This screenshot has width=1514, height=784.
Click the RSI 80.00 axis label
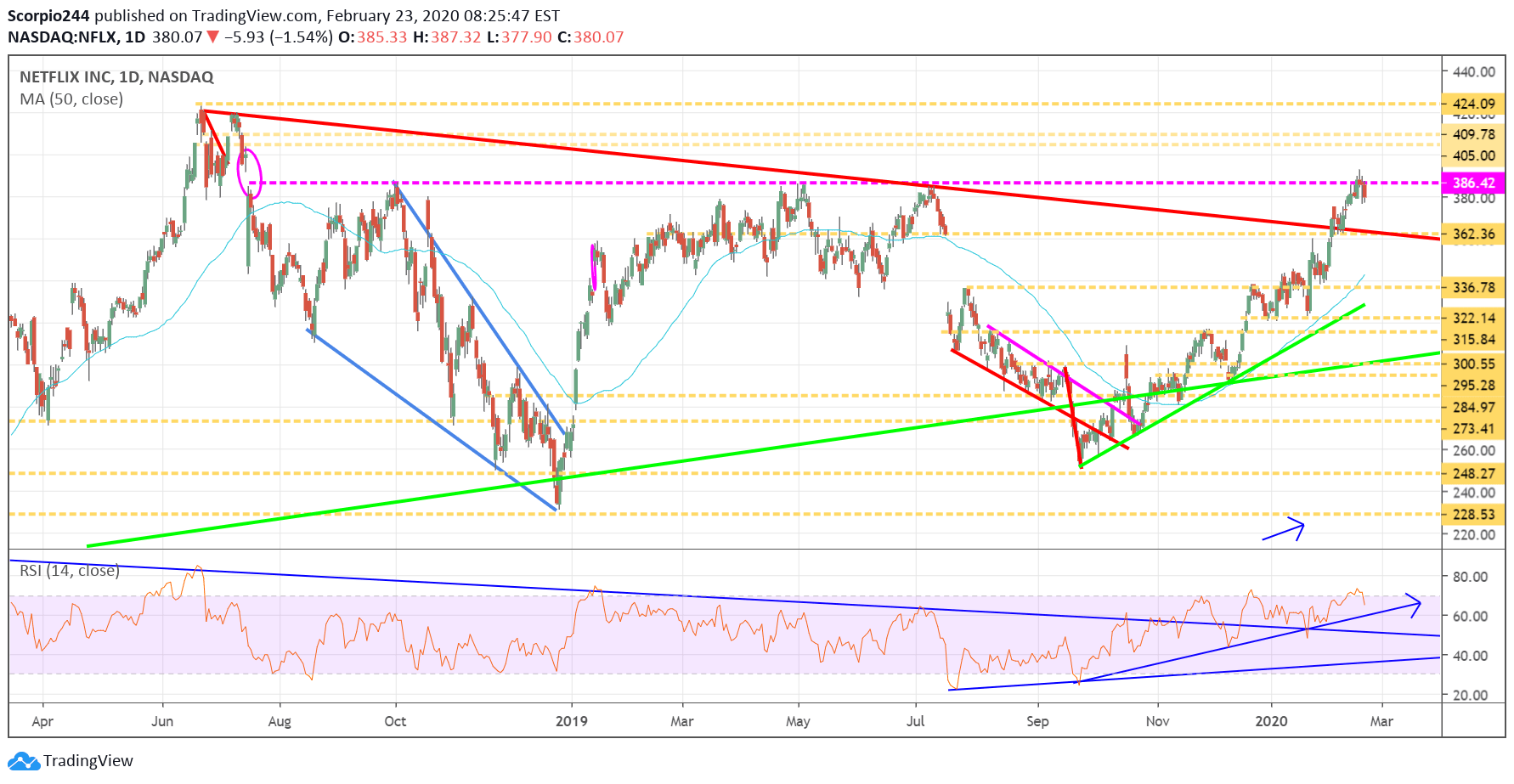click(1470, 576)
